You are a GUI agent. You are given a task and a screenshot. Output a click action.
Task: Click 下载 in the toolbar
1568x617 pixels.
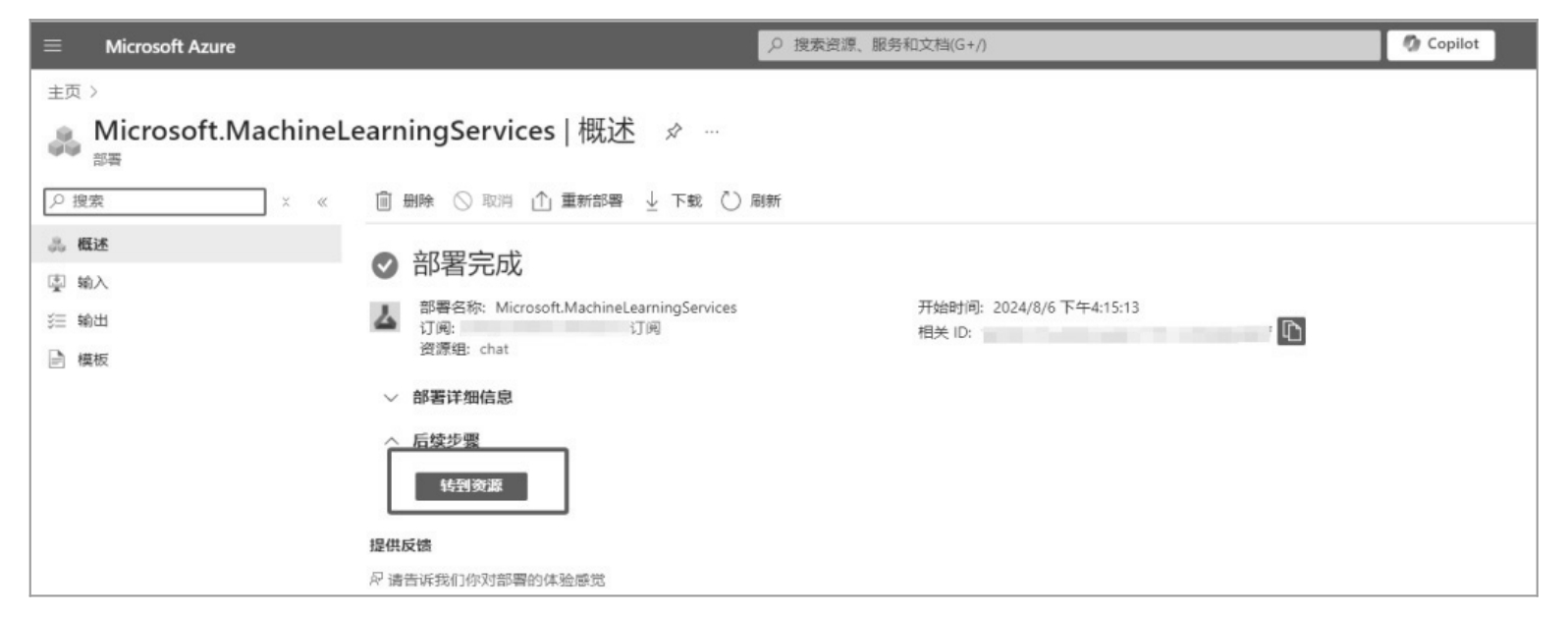[673, 201]
